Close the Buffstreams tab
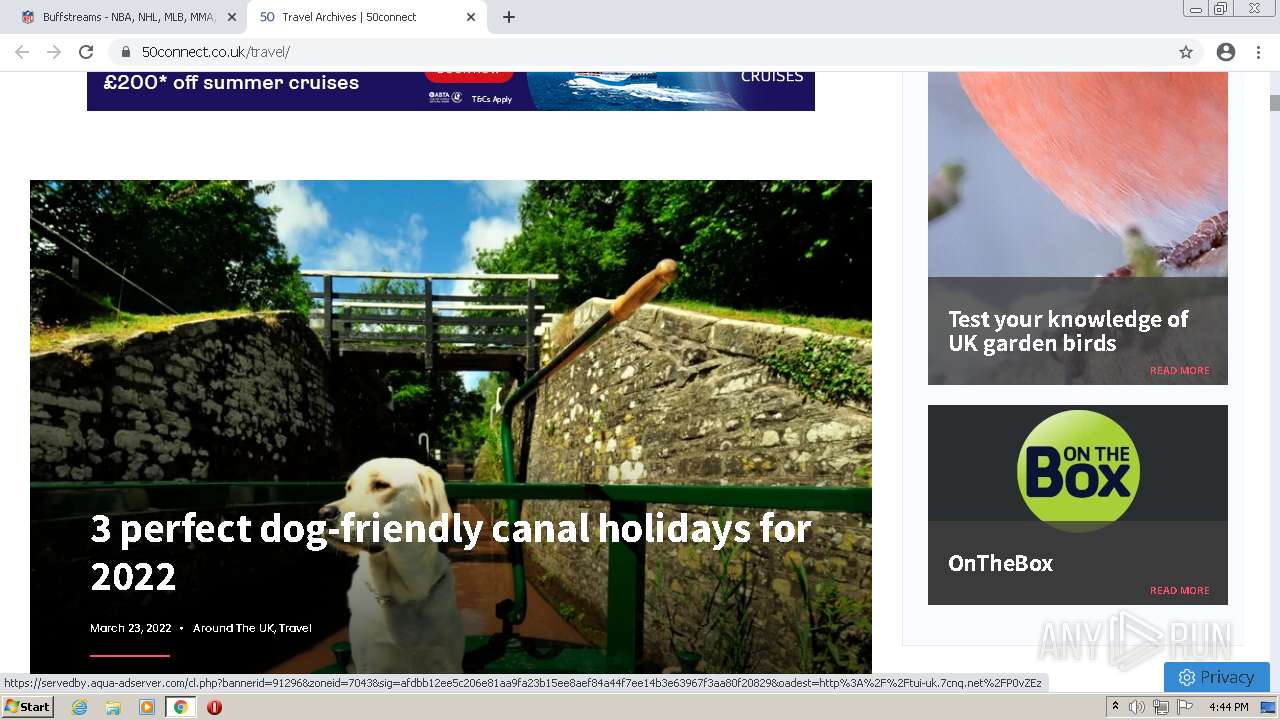 (x=232, y=17)
